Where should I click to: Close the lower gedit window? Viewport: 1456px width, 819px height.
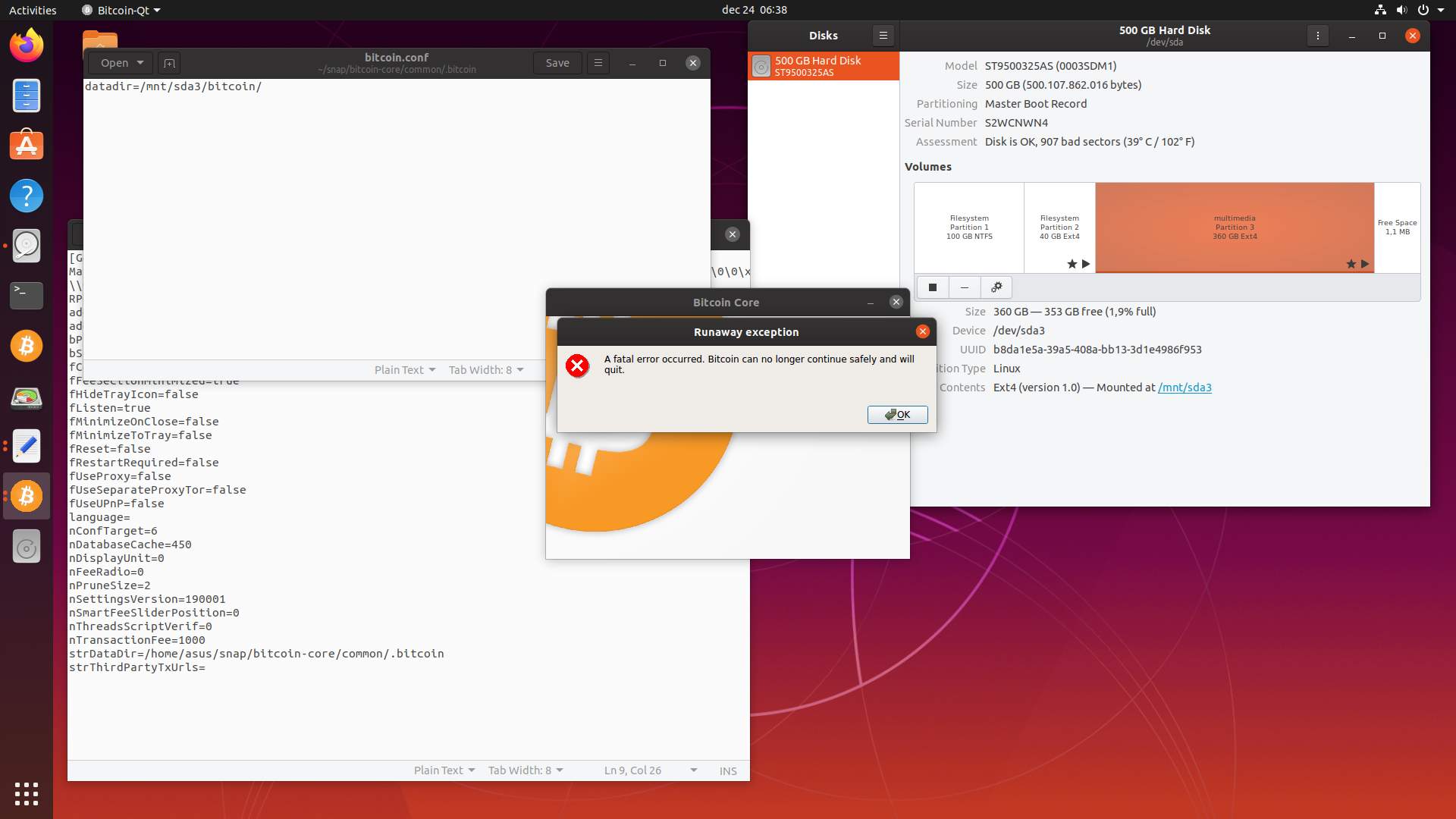732,234
